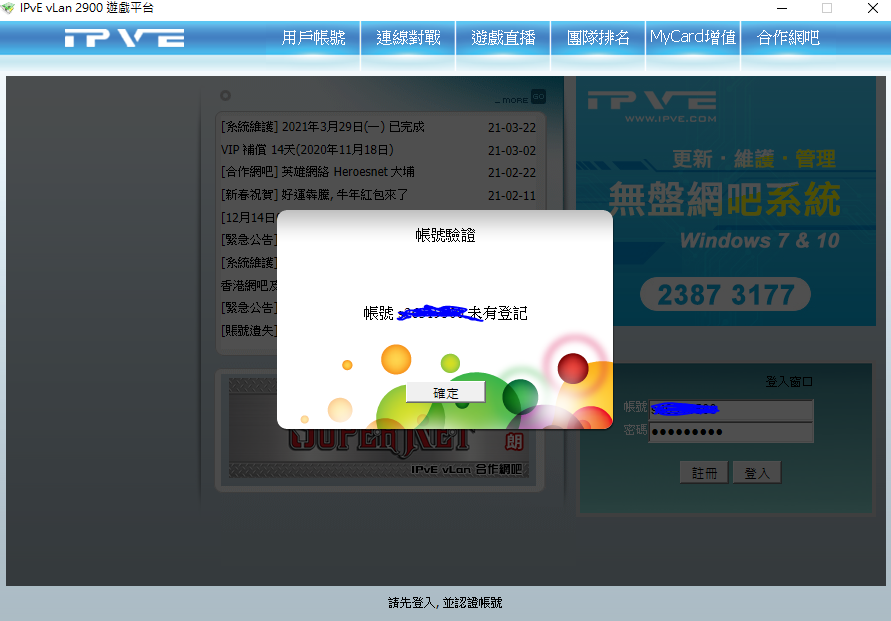This screenshot has height=621, width=891.
Task: Open news item 2021年3月29日 系統維護
Action: coord(322,127)
